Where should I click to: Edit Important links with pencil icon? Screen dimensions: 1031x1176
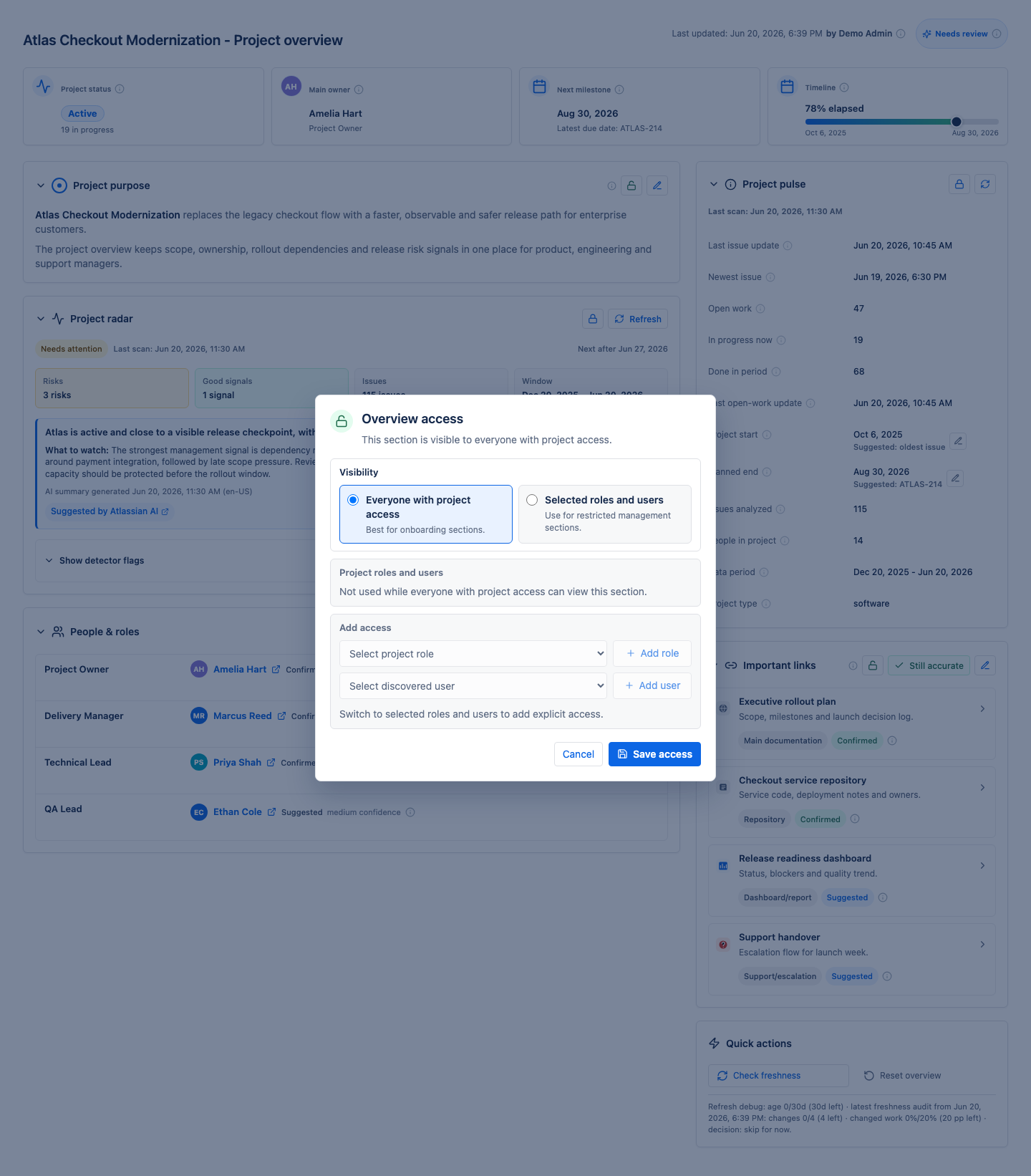point(985,665)
